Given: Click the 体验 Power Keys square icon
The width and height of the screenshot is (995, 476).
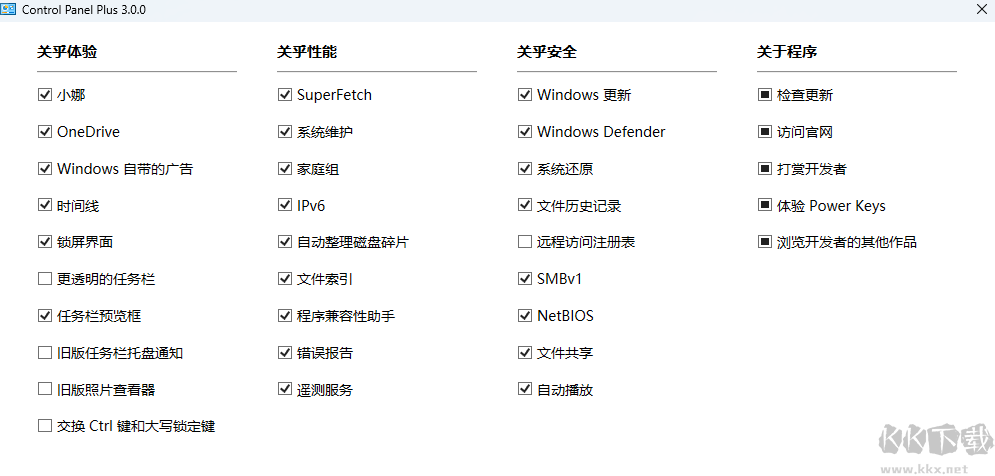Looking at the screenshot, I should [x=764, y=206].
